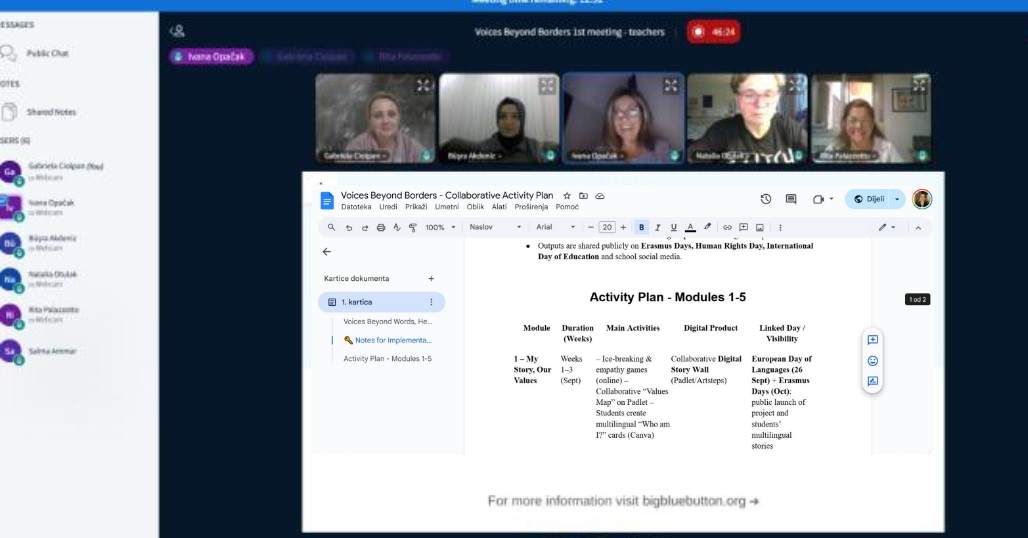The height and width of the screenshot is (538, 1028).
Task: View cloud save status icon
Action: (x=599, y=195)
